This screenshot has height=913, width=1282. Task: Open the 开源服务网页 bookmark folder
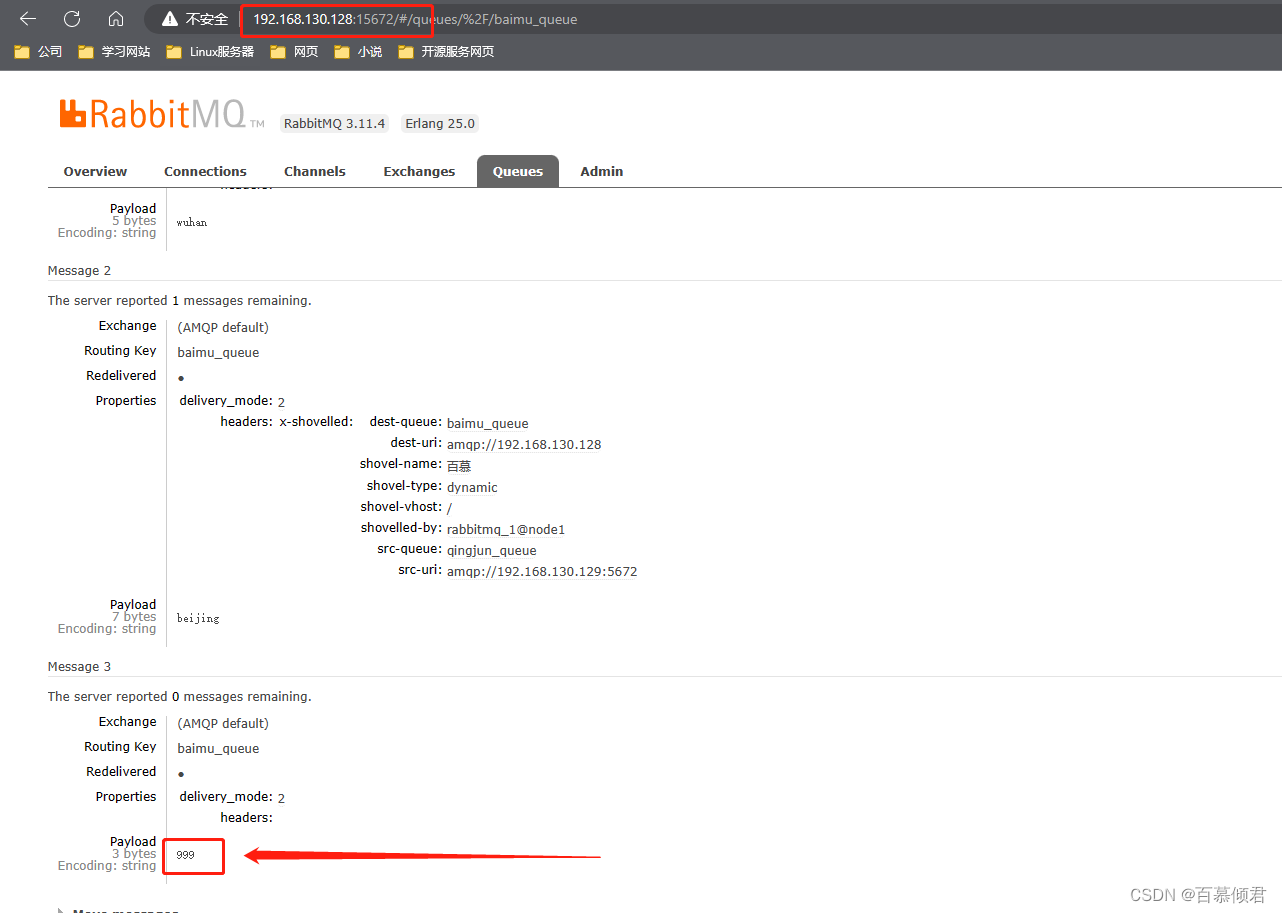click(446, 52)
